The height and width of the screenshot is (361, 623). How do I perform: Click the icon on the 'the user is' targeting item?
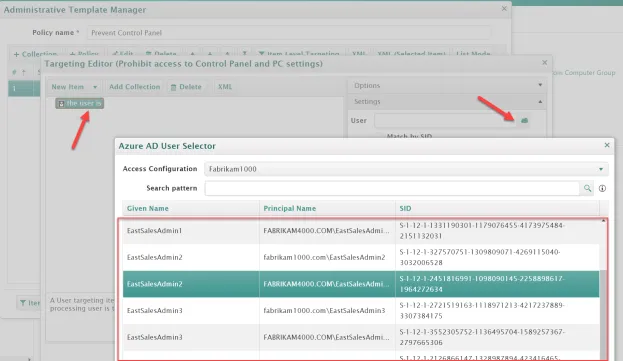pos(61,104)
